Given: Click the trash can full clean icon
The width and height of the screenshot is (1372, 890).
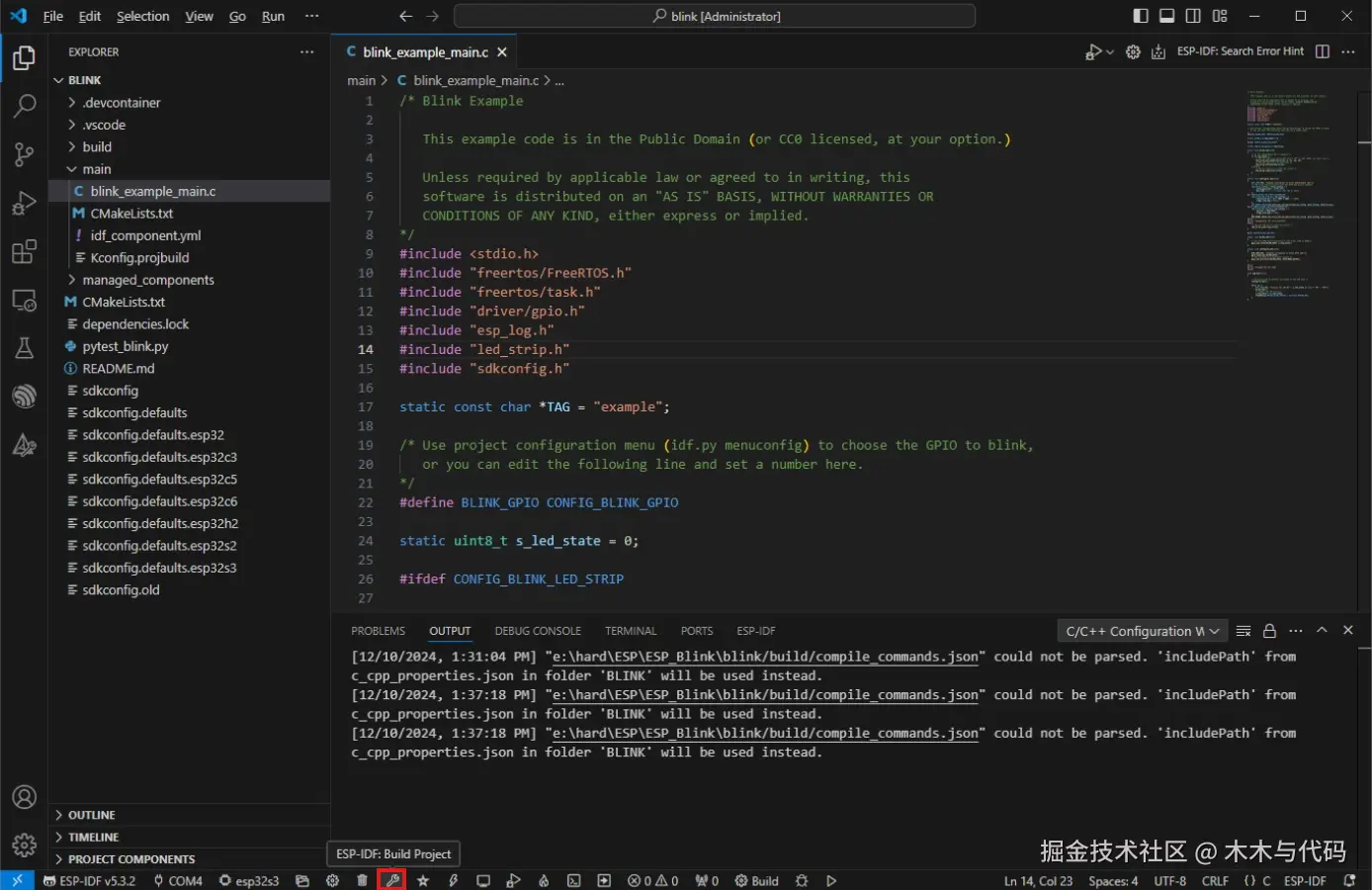Looking at the screenshot, I should coord(362,880).
